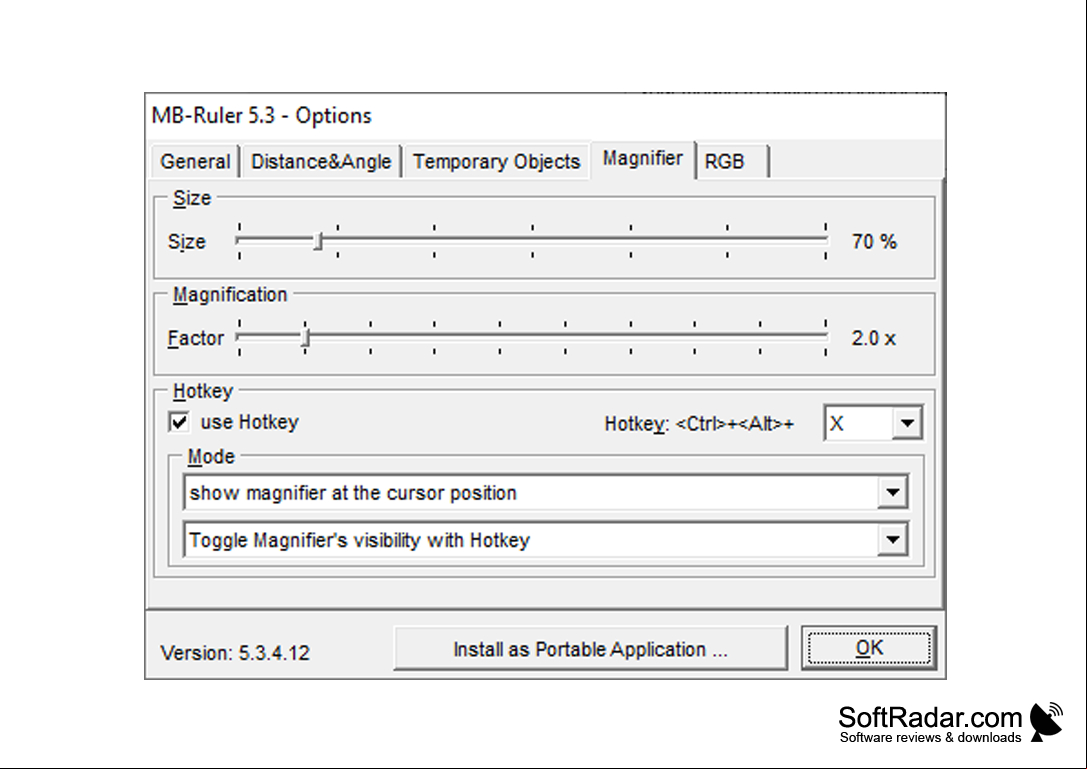Select the Magnifier tab
The width and height of the screenshot is (1087, 769).
coord(643,159)
